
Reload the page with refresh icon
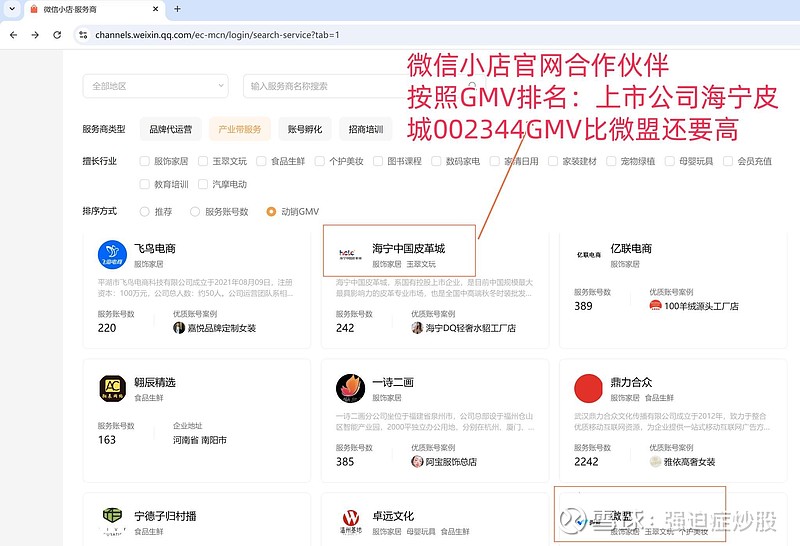(57, 35)
